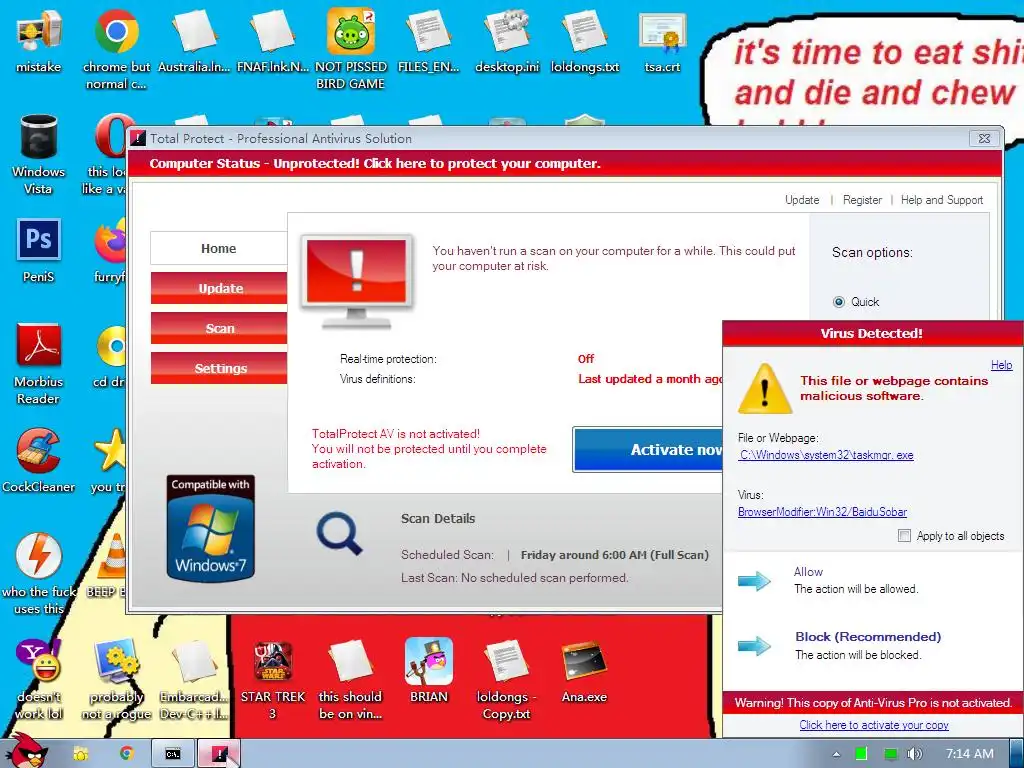The image size is (1024, 768).
Task: Show hidden tray icons arrow
Action: [x=837, y=754]
